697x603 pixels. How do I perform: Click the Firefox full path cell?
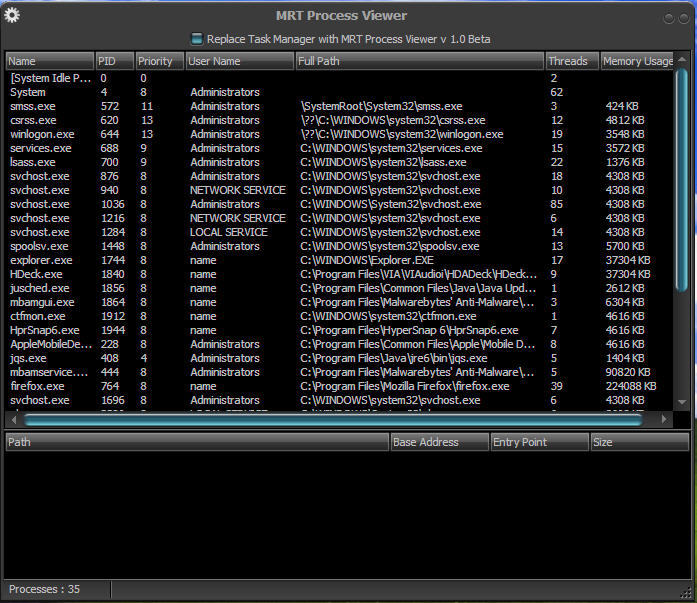click(x=405, y=386)
